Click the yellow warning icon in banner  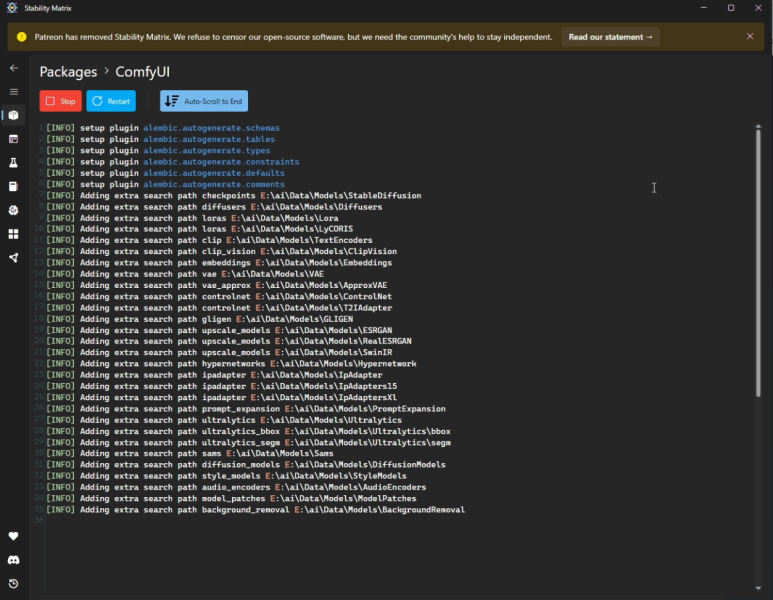pos(22,37)
